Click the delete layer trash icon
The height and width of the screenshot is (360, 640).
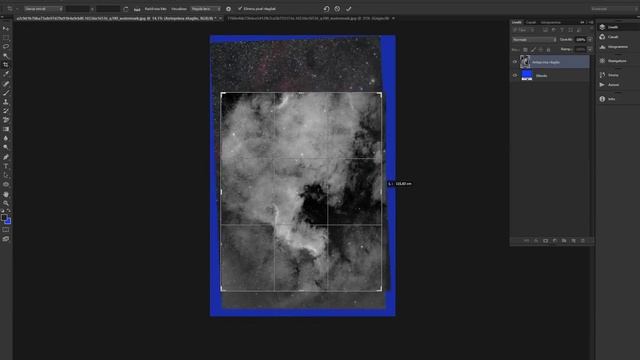(583, 241)
